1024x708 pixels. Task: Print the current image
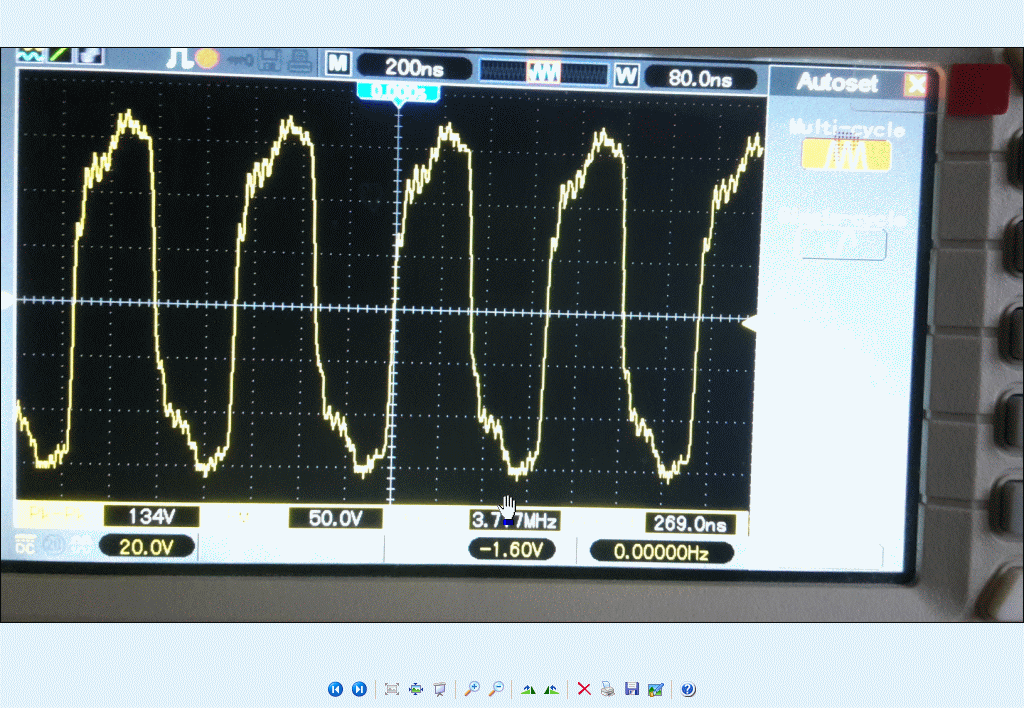[608, 689]
